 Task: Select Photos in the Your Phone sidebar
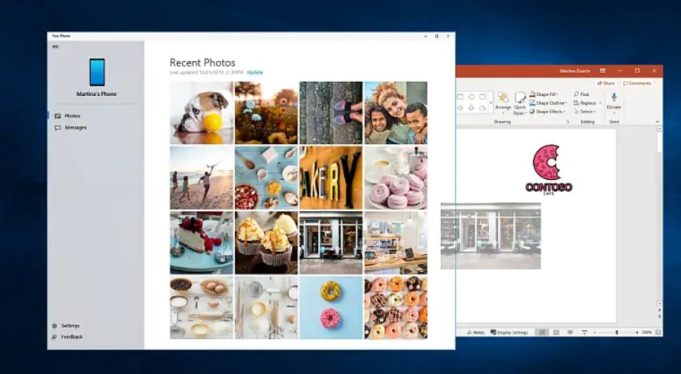(x=68, y=116)
